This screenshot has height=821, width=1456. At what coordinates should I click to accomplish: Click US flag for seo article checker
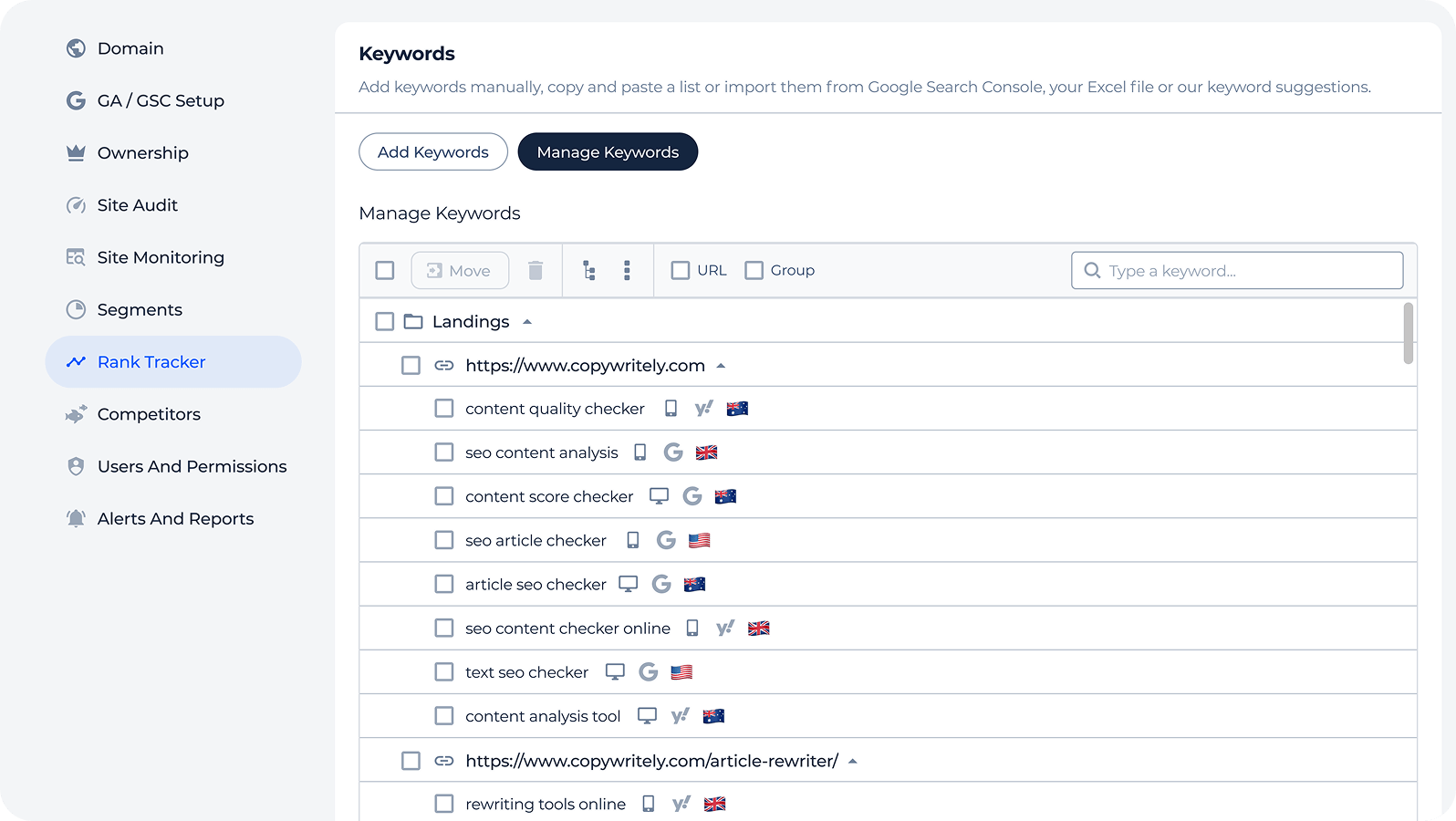pos(700,540)
